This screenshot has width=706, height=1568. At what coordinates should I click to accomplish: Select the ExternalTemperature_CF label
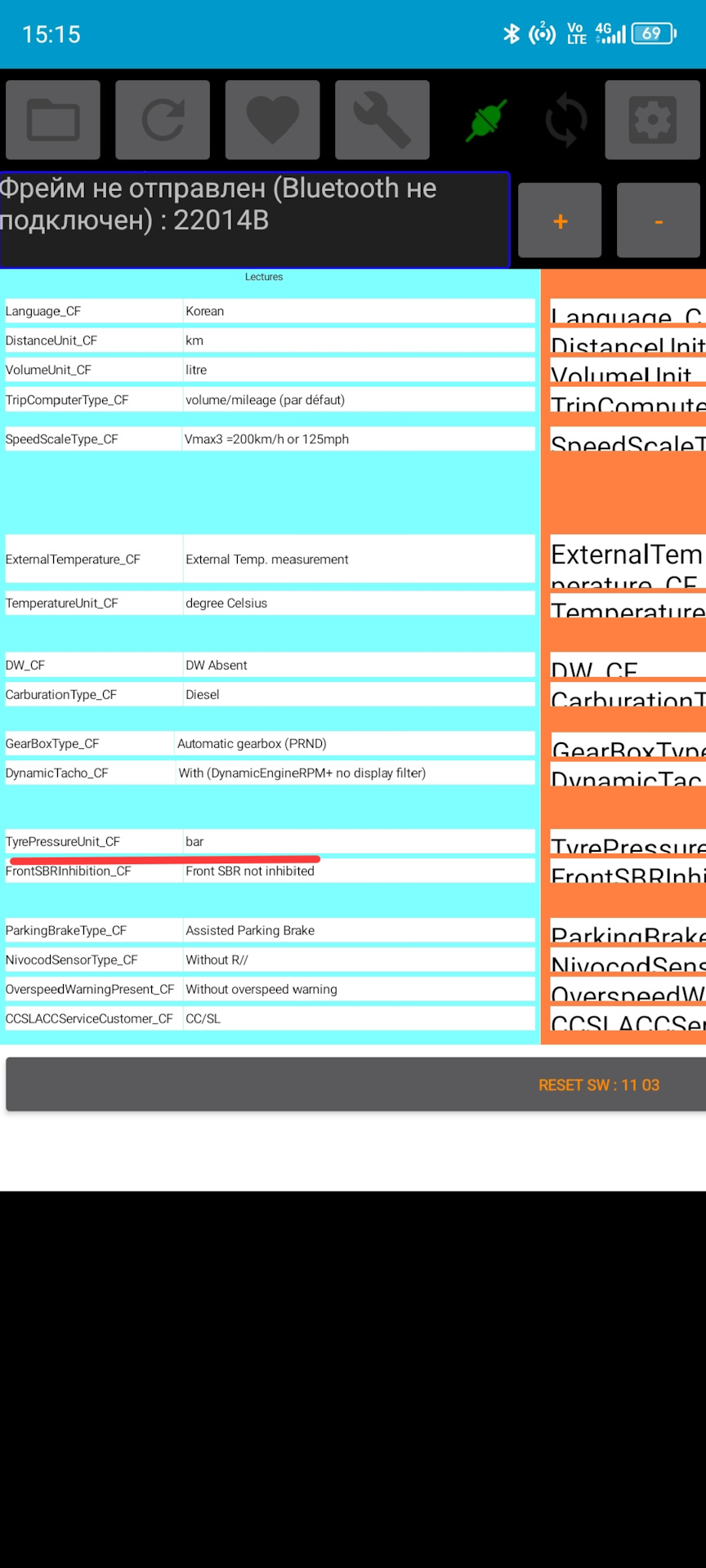pos(73,559)
